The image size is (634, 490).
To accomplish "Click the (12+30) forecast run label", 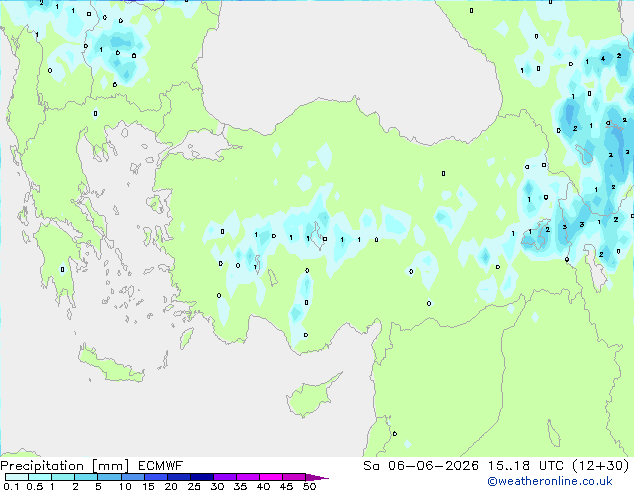I will 601,466.
